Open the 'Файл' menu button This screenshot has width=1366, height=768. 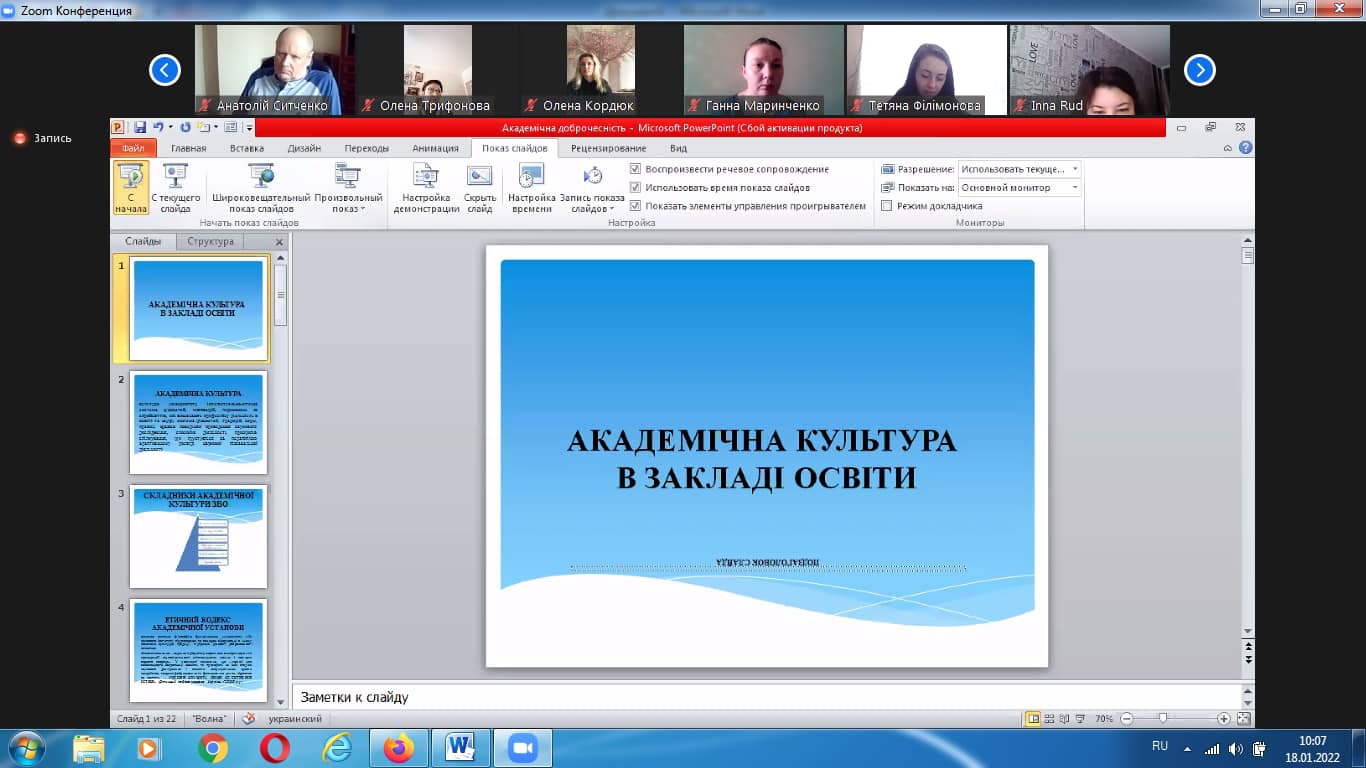[x=133, y=148]
